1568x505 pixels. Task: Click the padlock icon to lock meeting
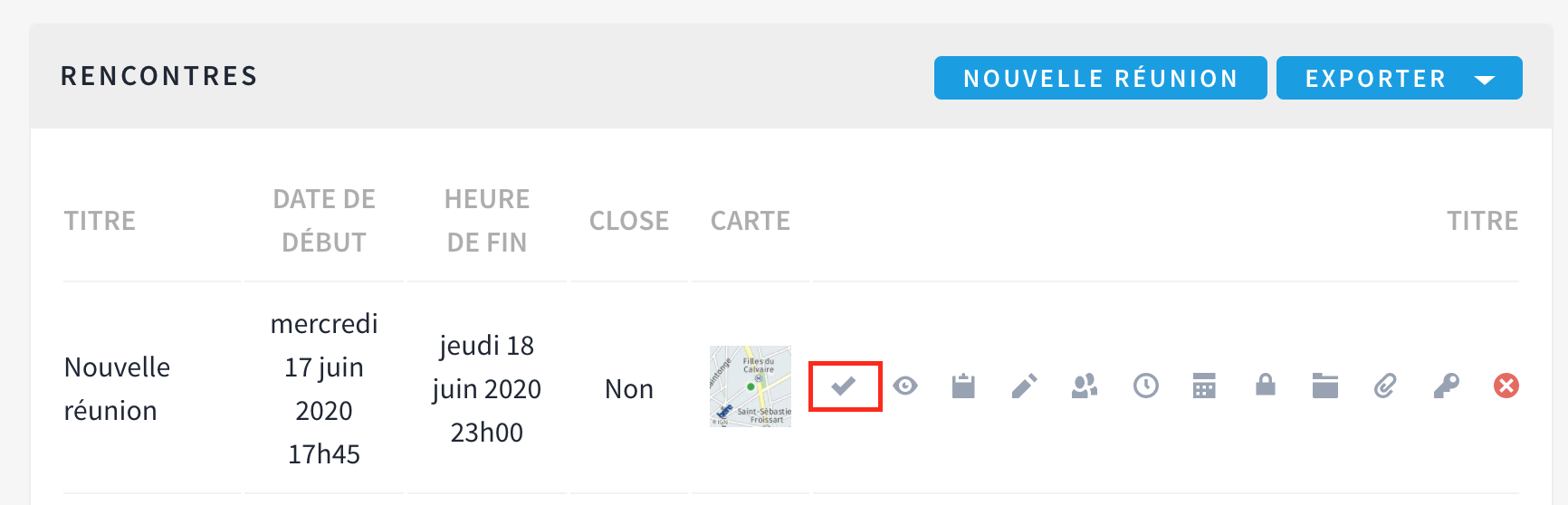point(1265,386)
